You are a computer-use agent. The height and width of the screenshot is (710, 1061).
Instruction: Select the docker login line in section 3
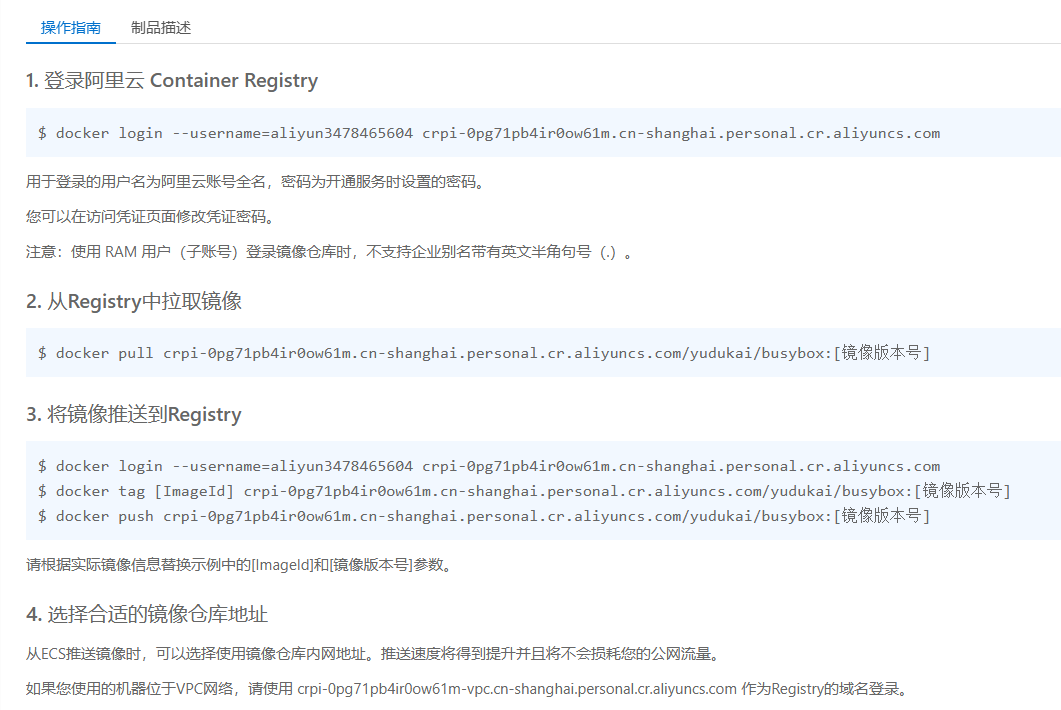point(489,466)
